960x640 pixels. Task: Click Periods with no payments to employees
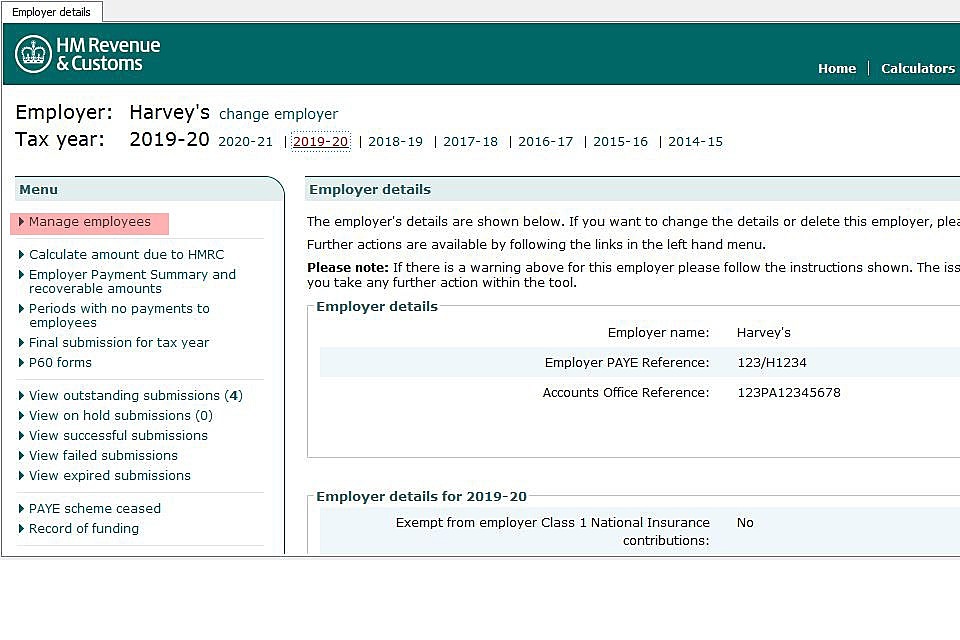tap(119, 315)
